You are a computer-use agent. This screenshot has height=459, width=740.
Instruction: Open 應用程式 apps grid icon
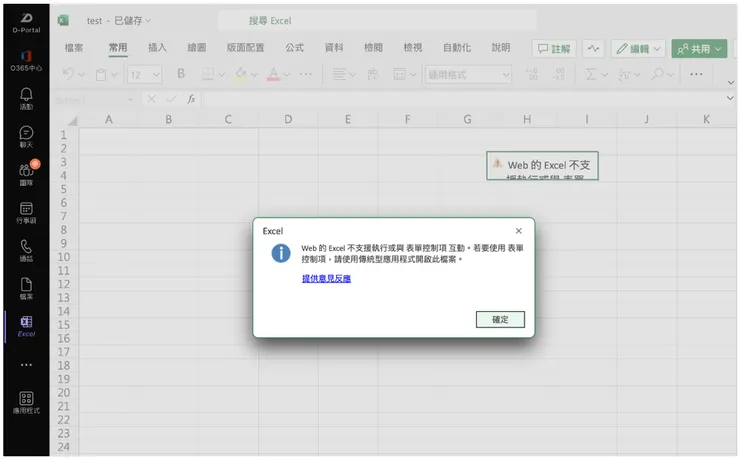26,402
